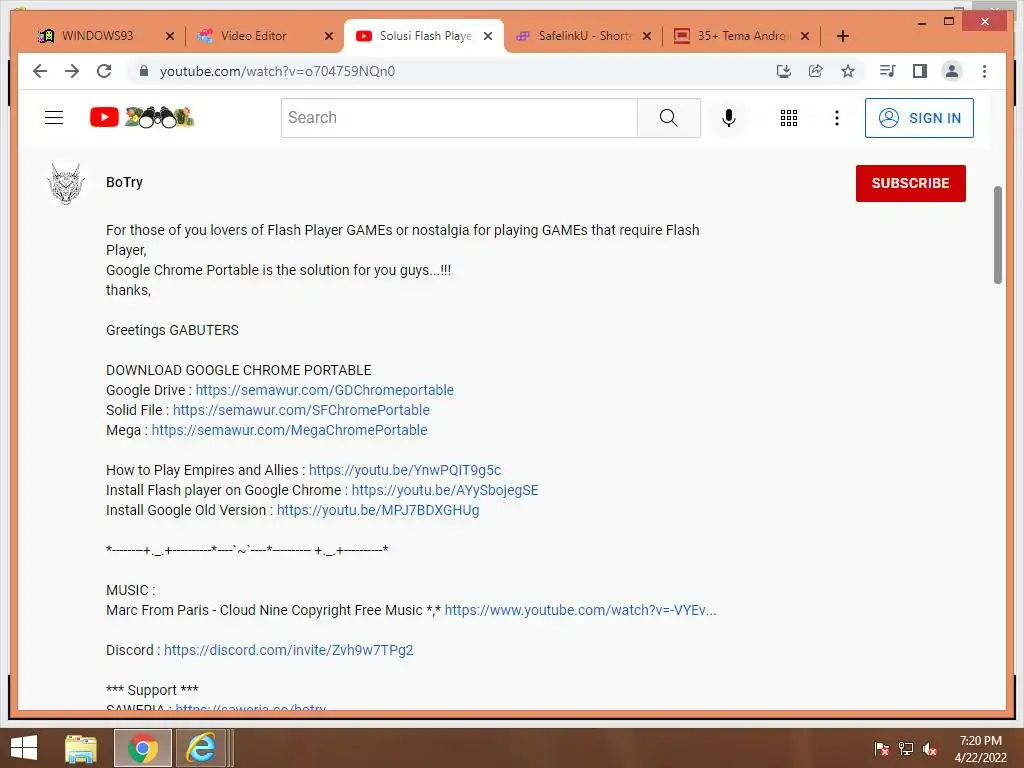Open network status tray icon

pyautogui.click(x=906, y=748)
